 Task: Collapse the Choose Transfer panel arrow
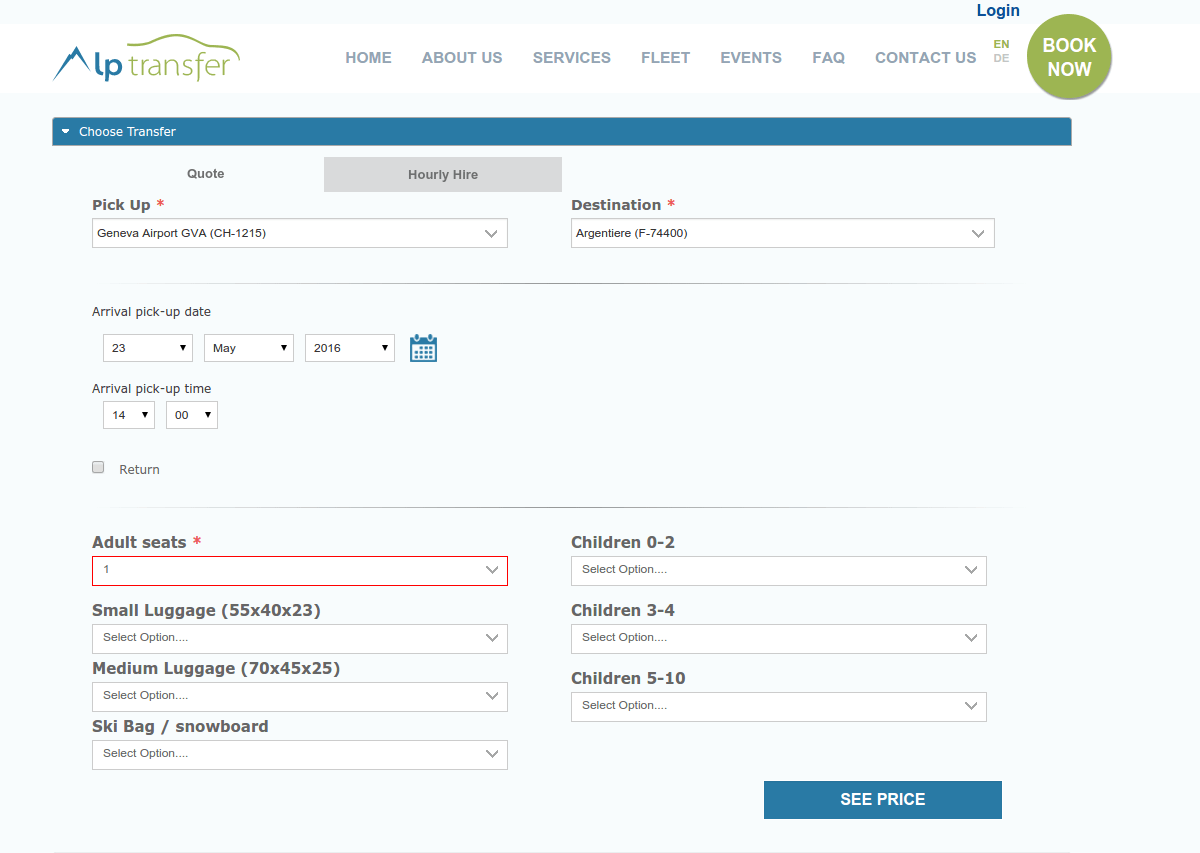[x=66, y=131]
